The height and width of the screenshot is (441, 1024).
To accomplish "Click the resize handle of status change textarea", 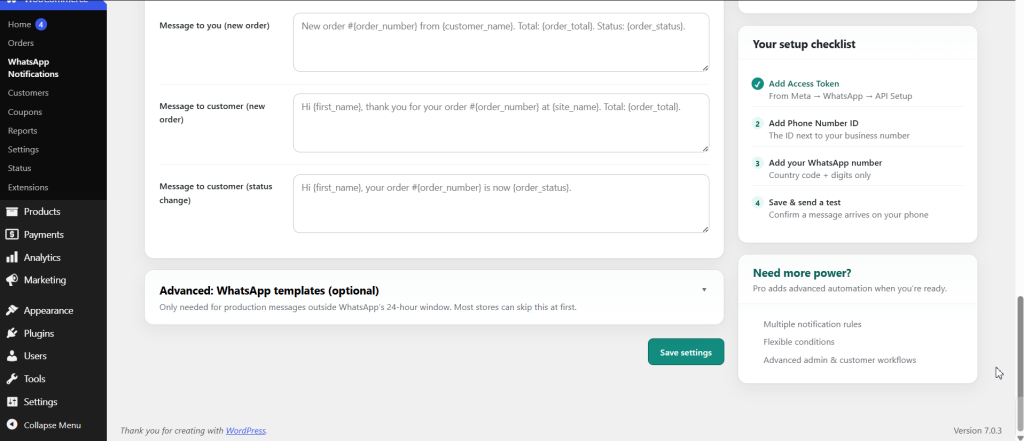I will pyautogui.click(x=705, y=229).
